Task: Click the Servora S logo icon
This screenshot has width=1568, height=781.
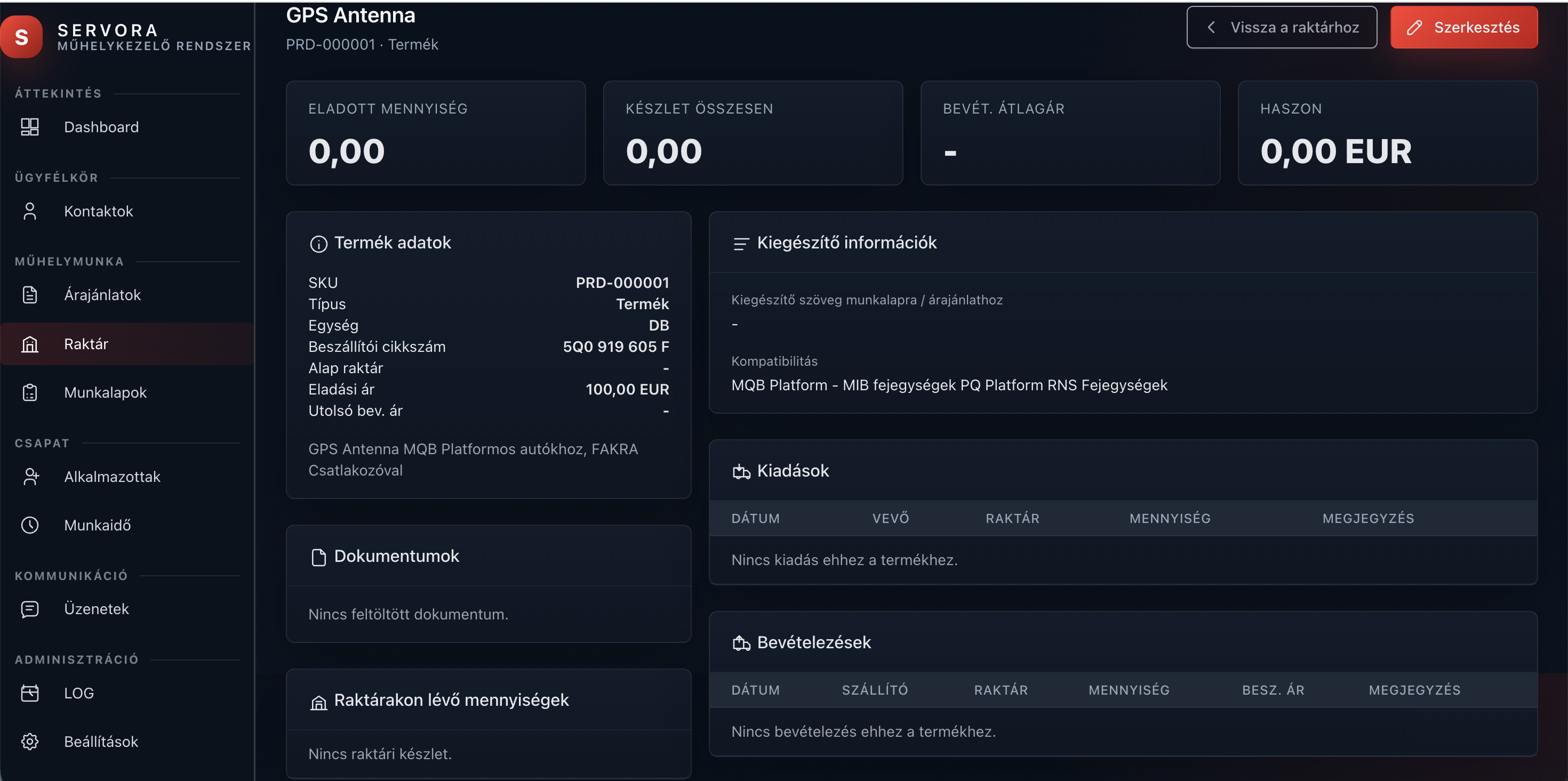Action: click(21, 36)
